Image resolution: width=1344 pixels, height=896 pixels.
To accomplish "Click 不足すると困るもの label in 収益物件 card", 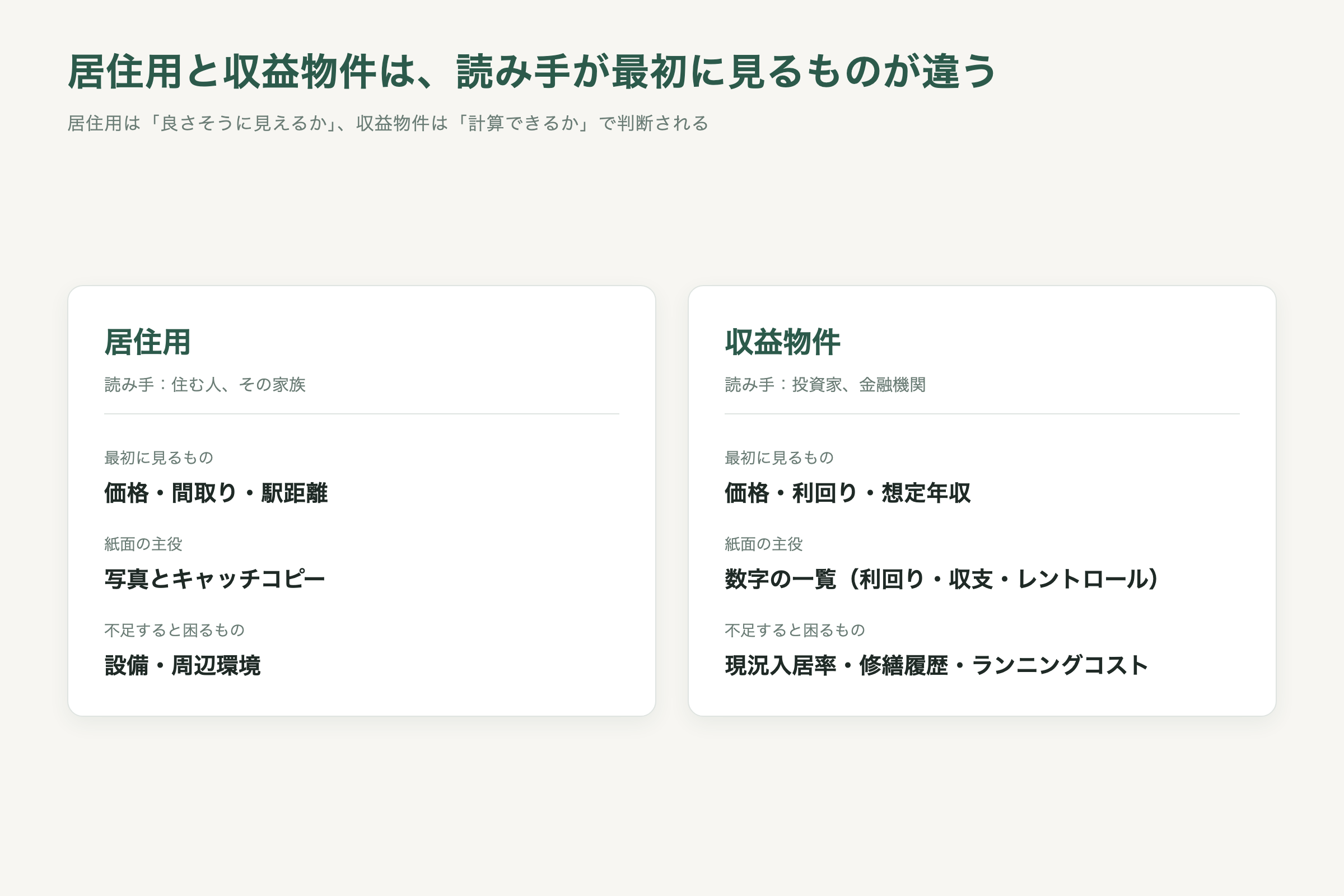I will pyautogui.click(x=795, y=631).
